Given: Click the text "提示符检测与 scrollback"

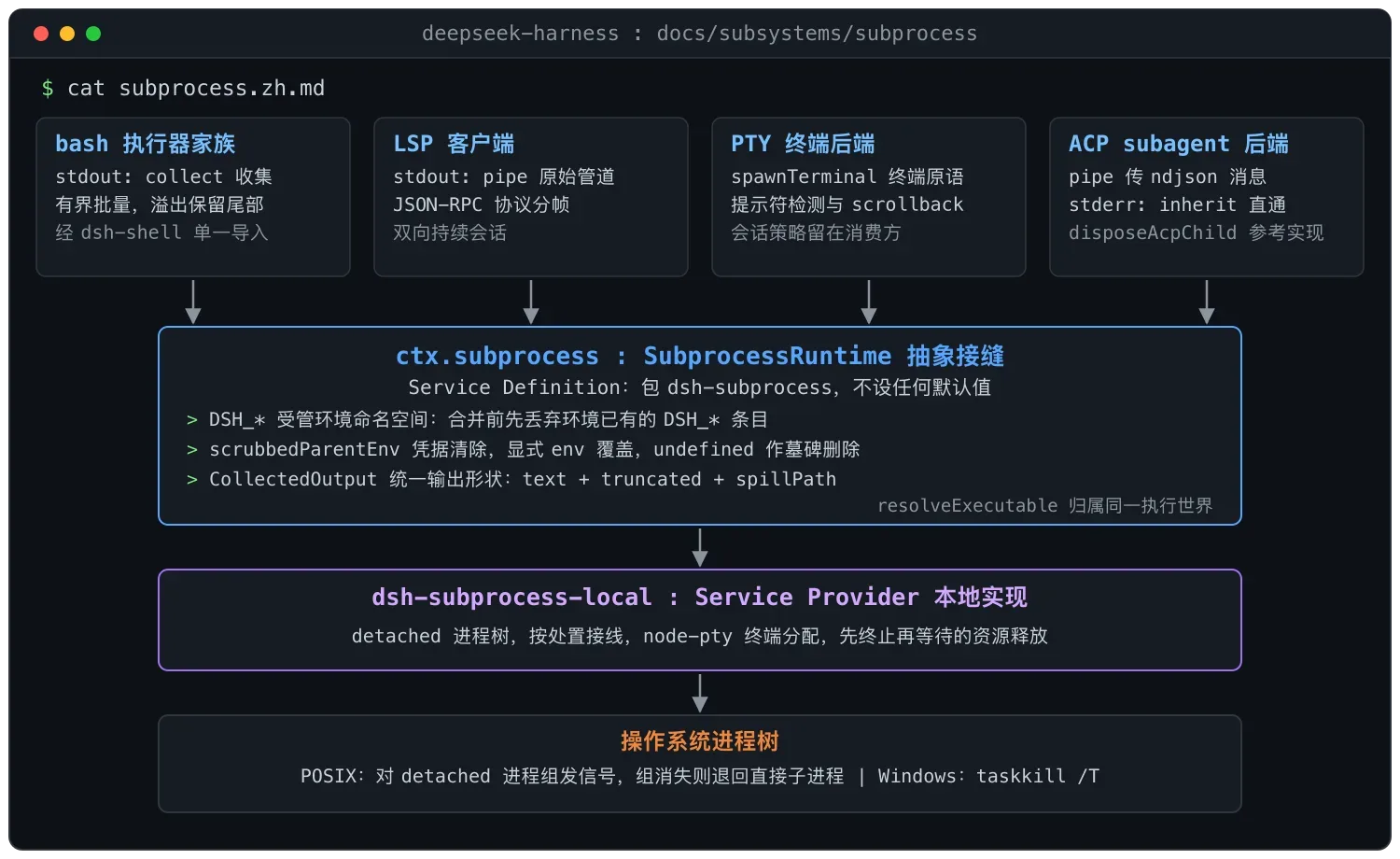Looking at the screenshot, I should tap(847, 204).
